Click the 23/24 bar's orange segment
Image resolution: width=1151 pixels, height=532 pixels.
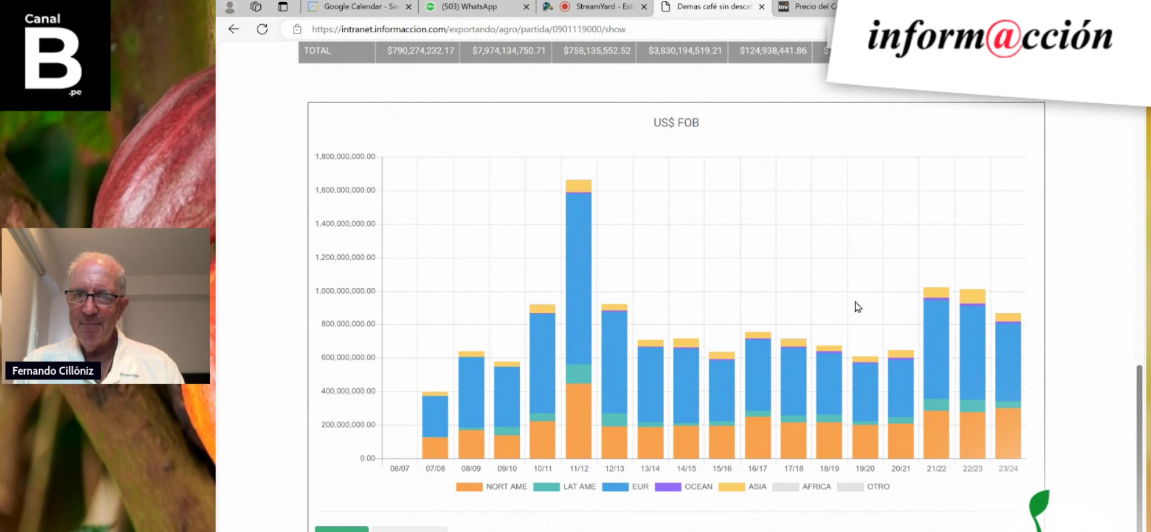1008,433
